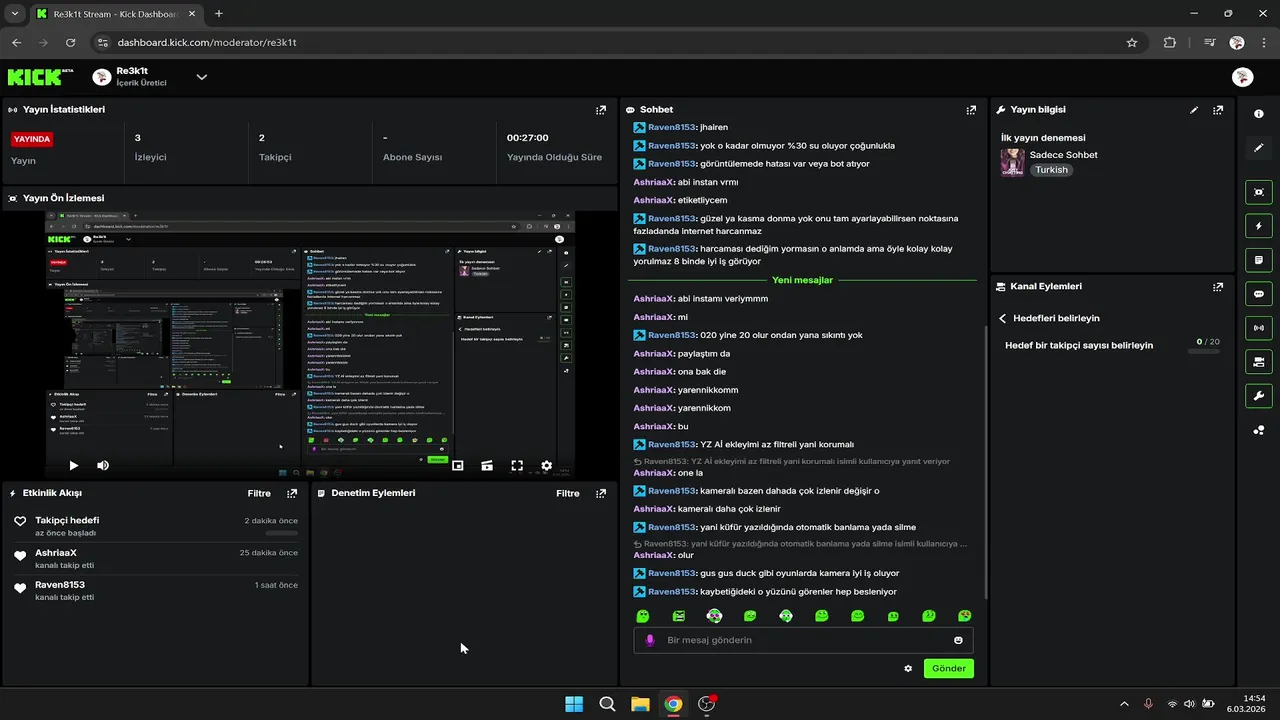Viewport: 1280px width, 720px height.
Task: Mute the stream preview volume
Action: pyautogui.click(x=103, y=465)
